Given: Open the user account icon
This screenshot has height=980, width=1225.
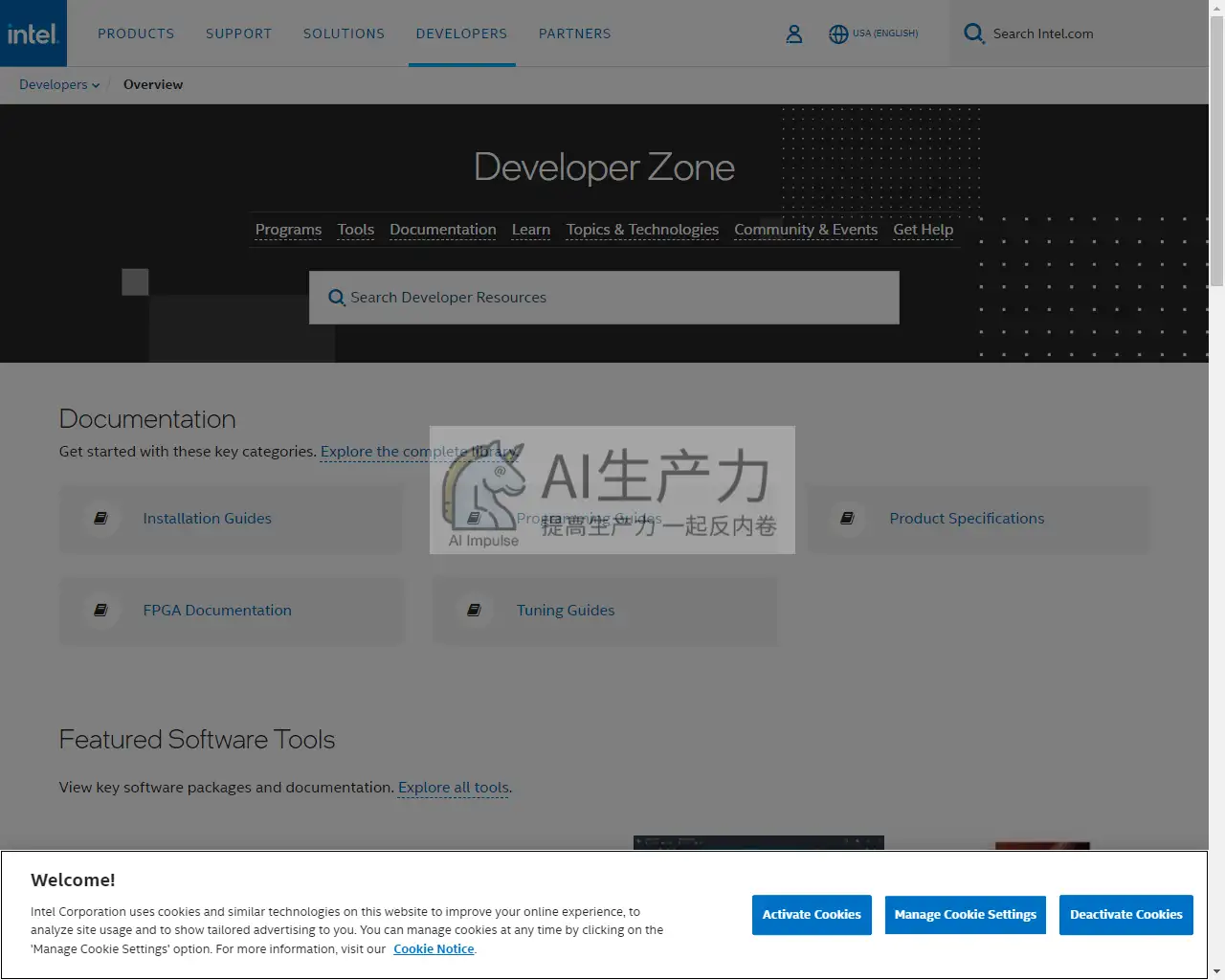Looking at the screenshot, I should 794,33.
